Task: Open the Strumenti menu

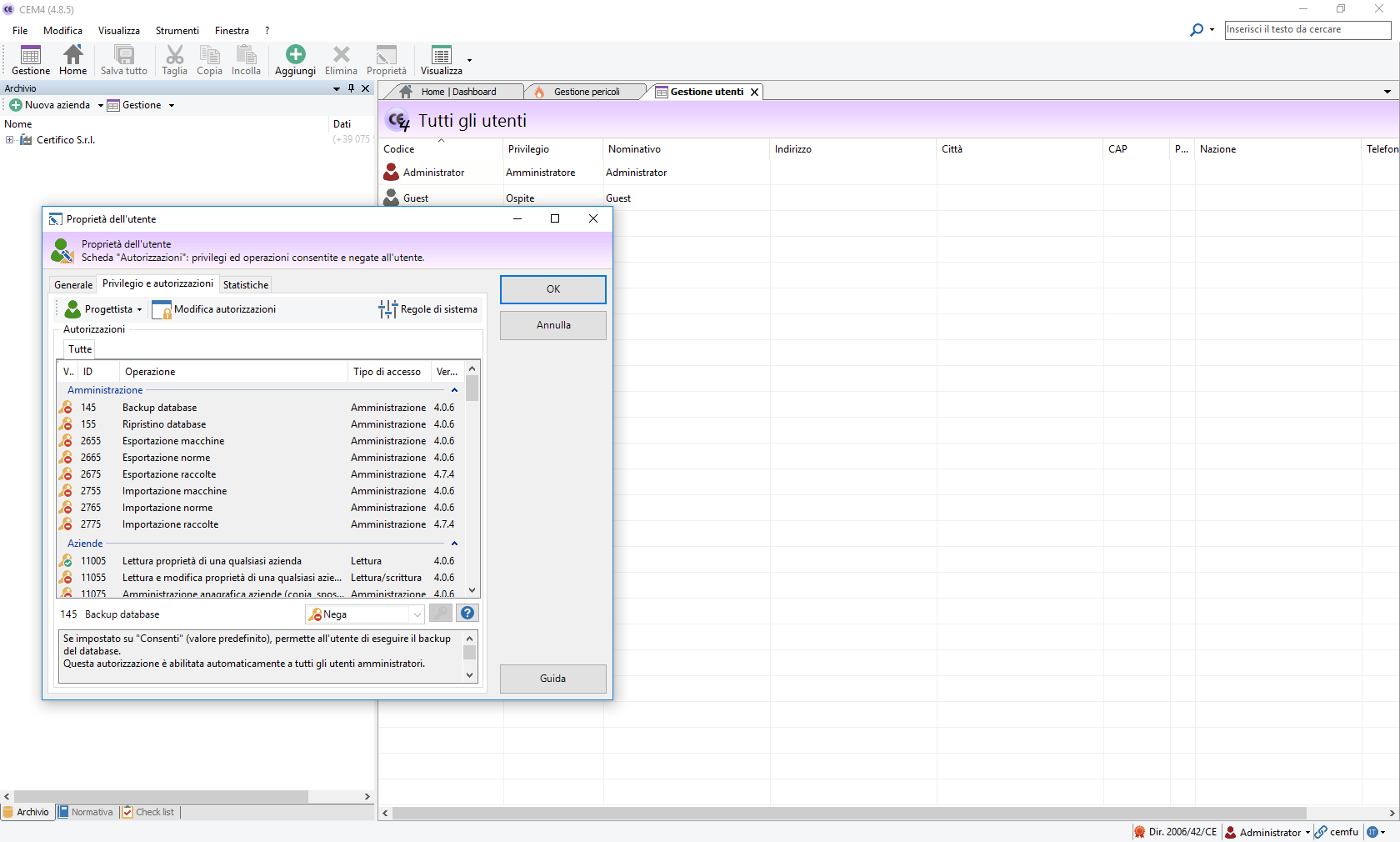Action: 177,31
